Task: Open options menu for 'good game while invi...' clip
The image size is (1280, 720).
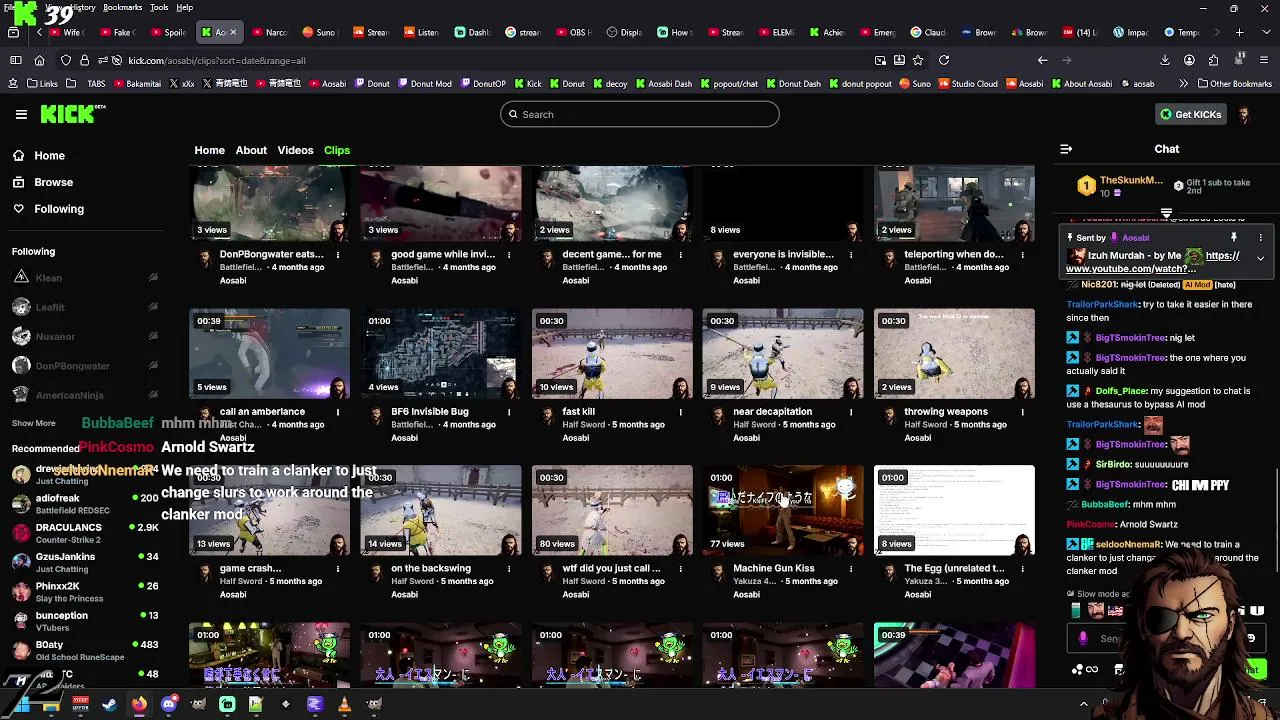Action: [509, 255]
